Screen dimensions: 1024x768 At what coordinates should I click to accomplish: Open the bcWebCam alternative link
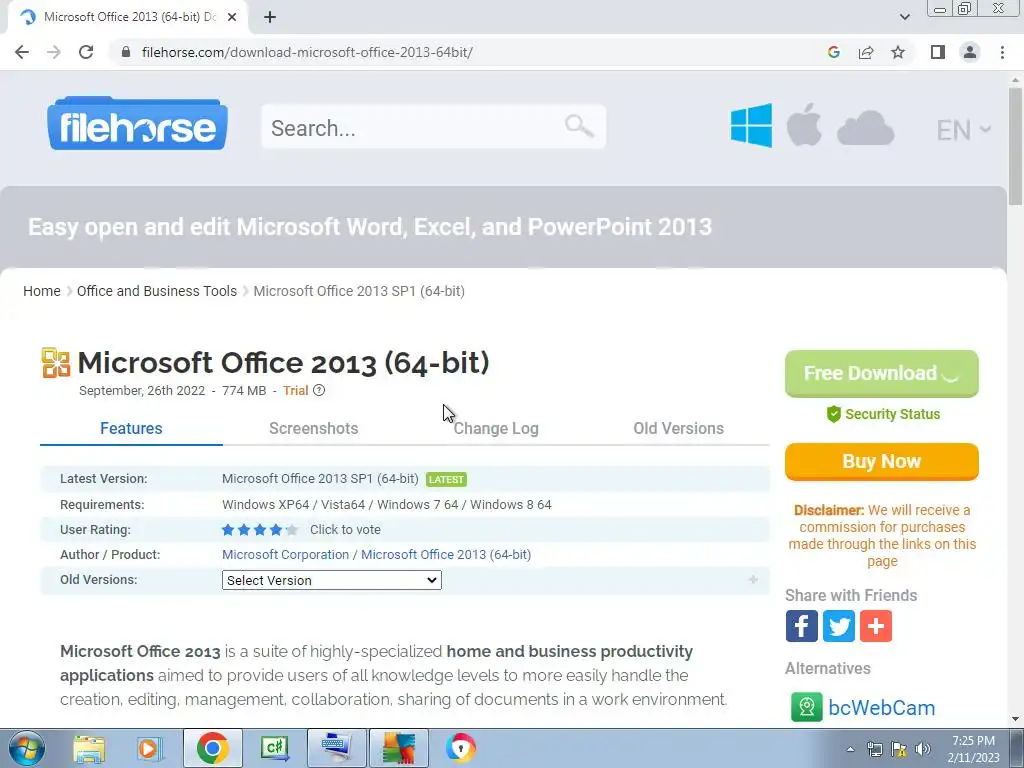pyautogui.click(x=882, y=708)
